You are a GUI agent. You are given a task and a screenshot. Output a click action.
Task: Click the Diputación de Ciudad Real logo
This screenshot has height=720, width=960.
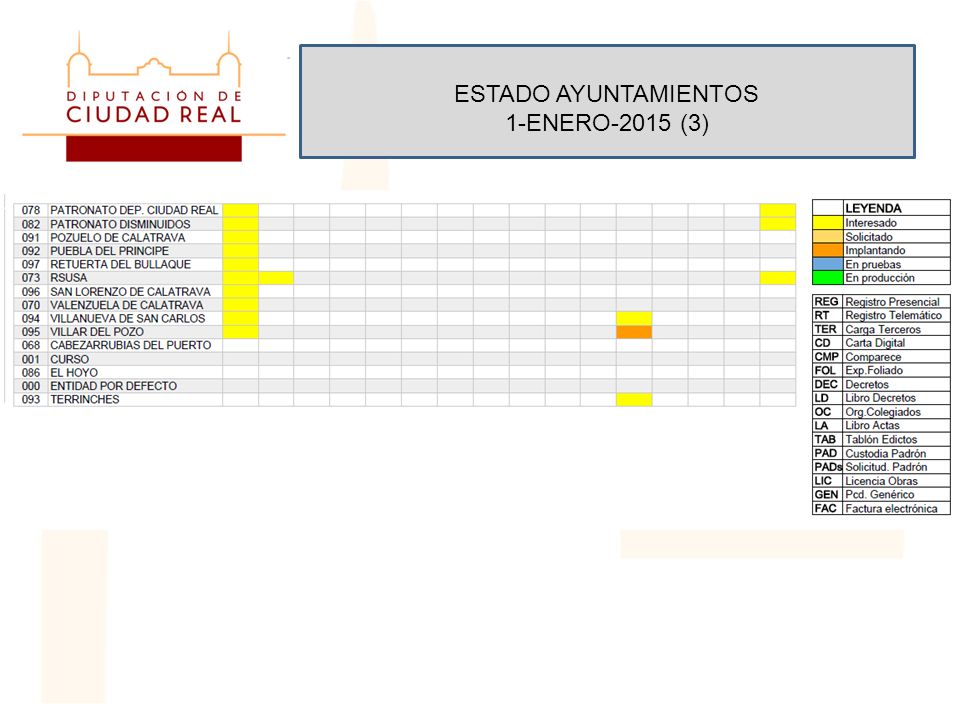(x=154, y=97)
